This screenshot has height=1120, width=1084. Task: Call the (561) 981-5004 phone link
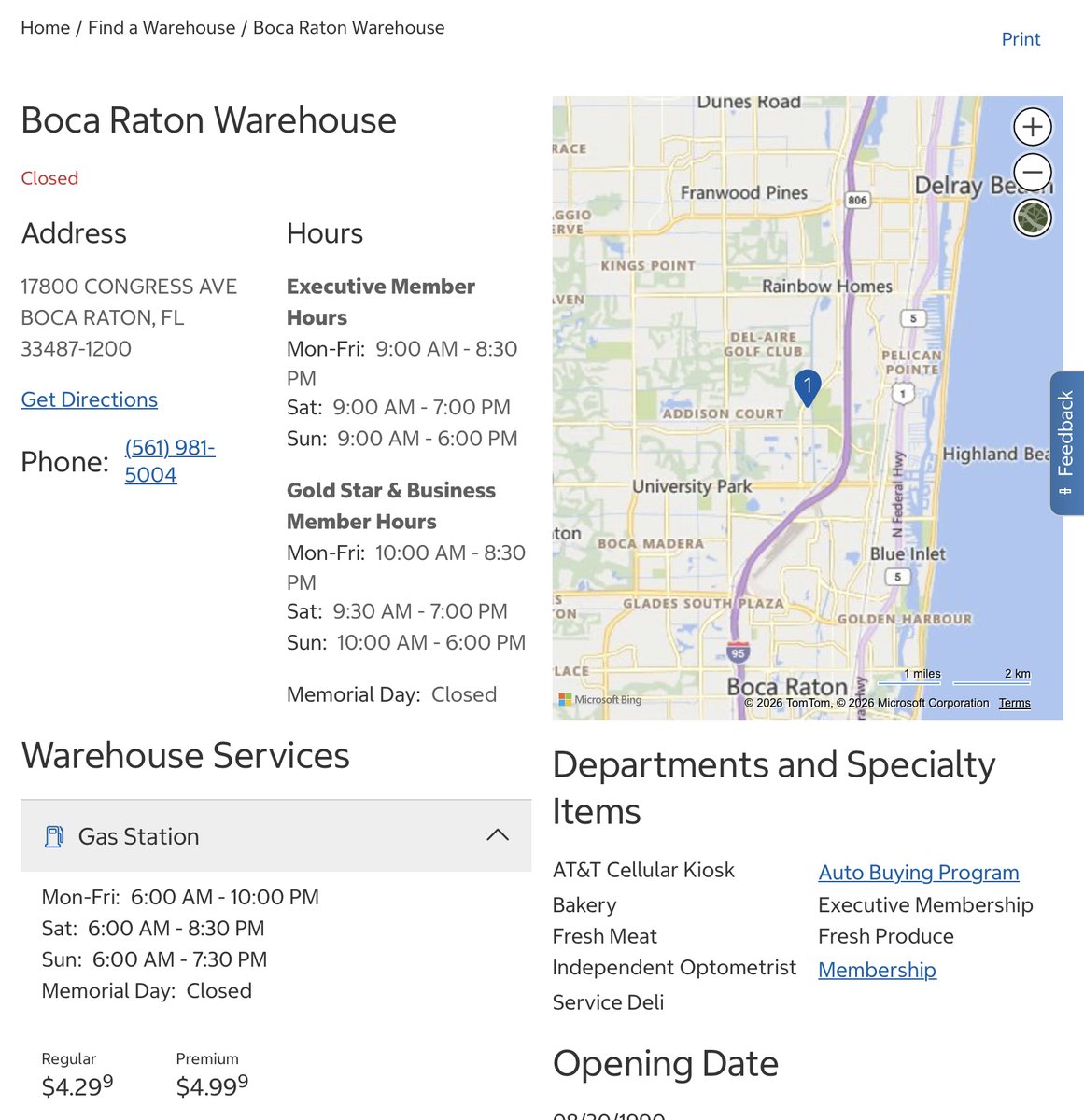[170, 461]
